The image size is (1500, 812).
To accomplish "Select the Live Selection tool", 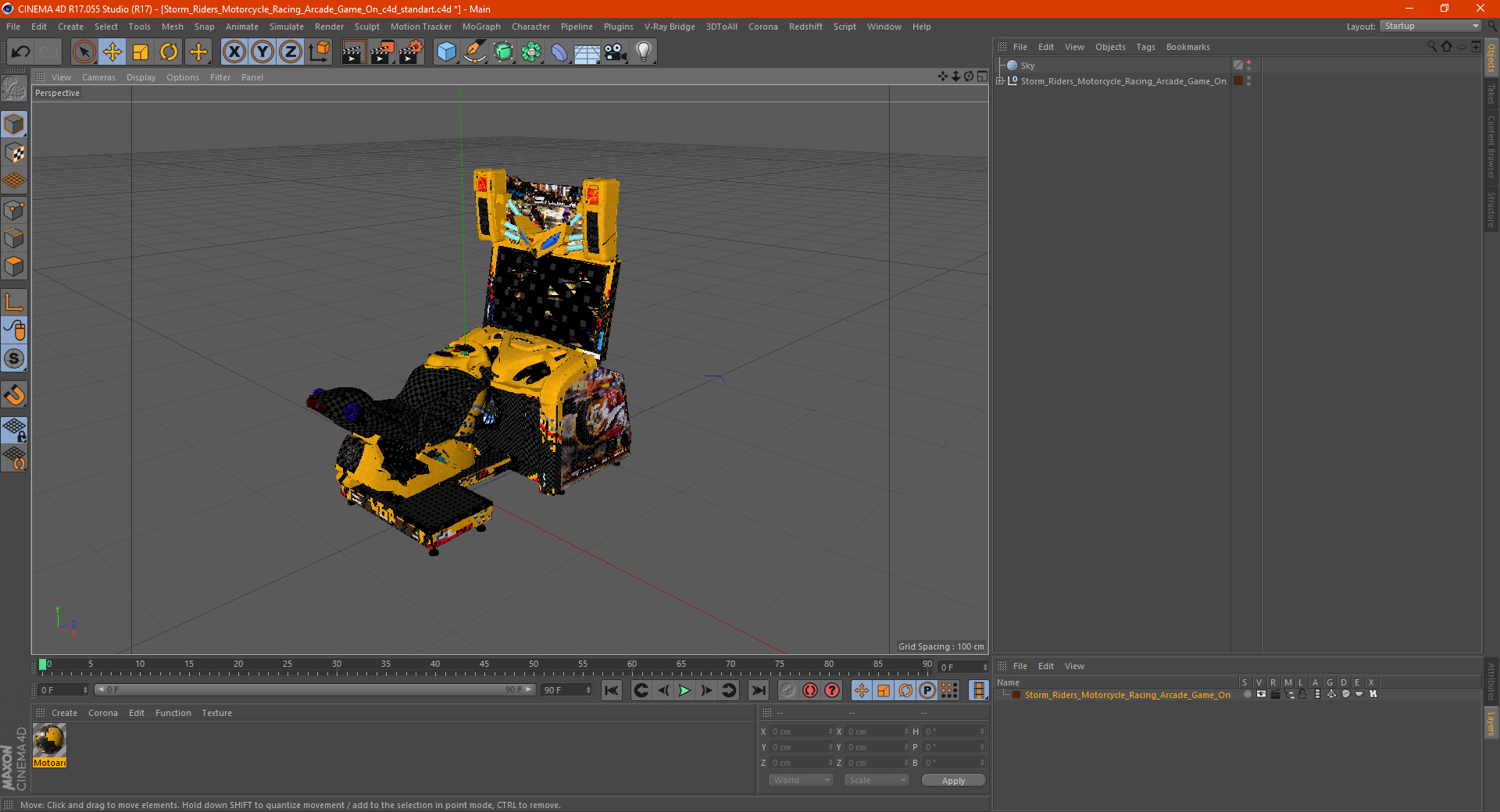I will [84, 52].
